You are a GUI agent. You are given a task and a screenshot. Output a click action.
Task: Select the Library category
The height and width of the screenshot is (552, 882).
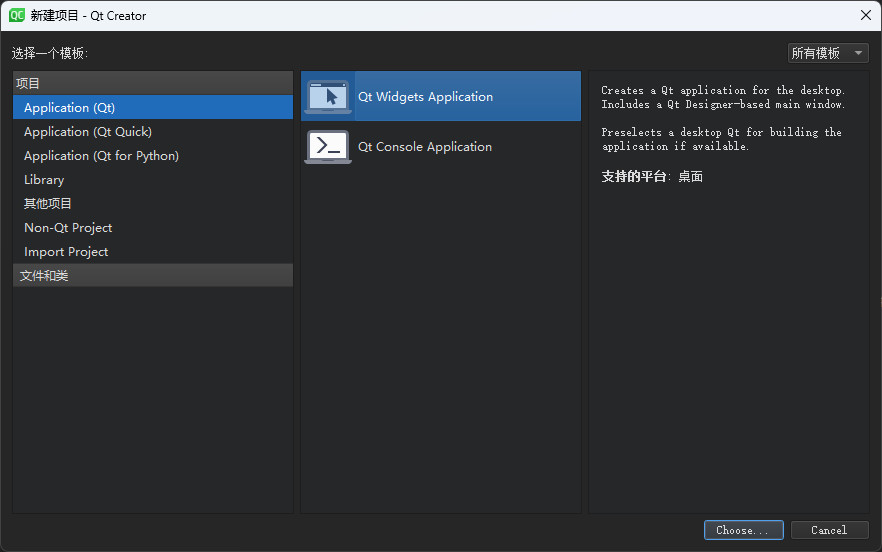click(44, 180)
